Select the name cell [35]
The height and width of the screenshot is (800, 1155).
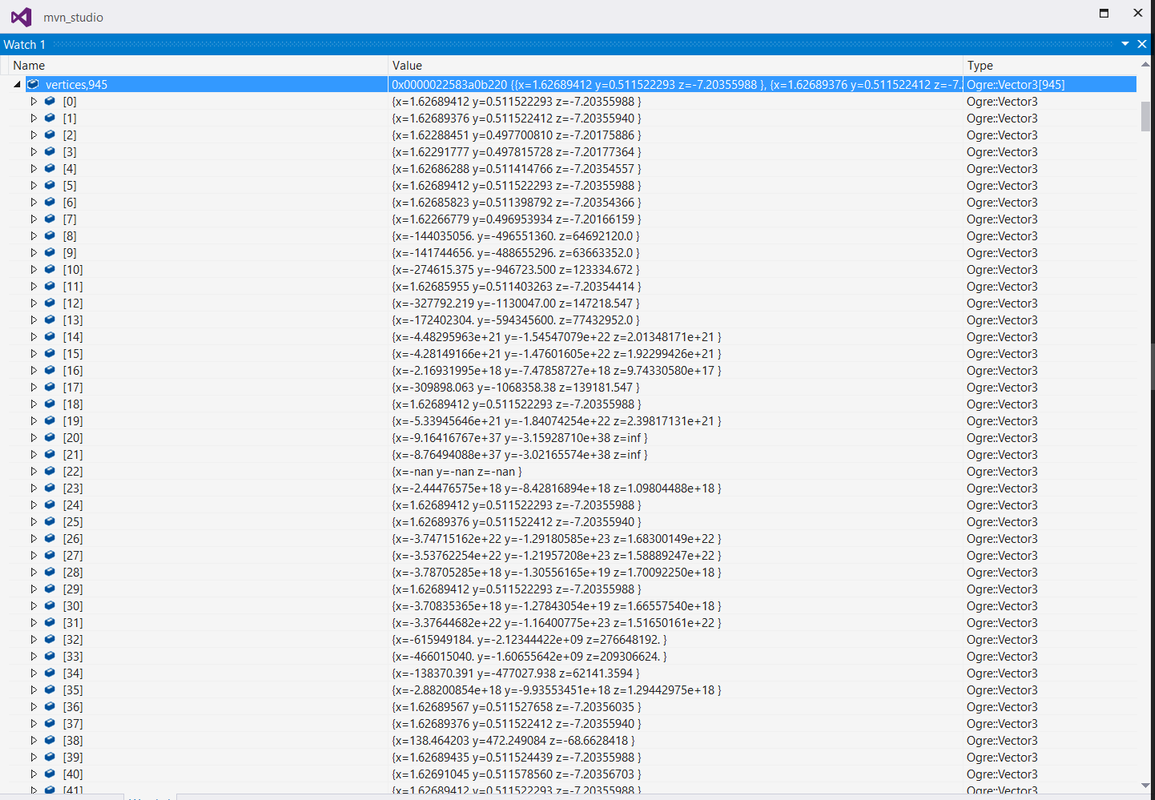(73, 690)
